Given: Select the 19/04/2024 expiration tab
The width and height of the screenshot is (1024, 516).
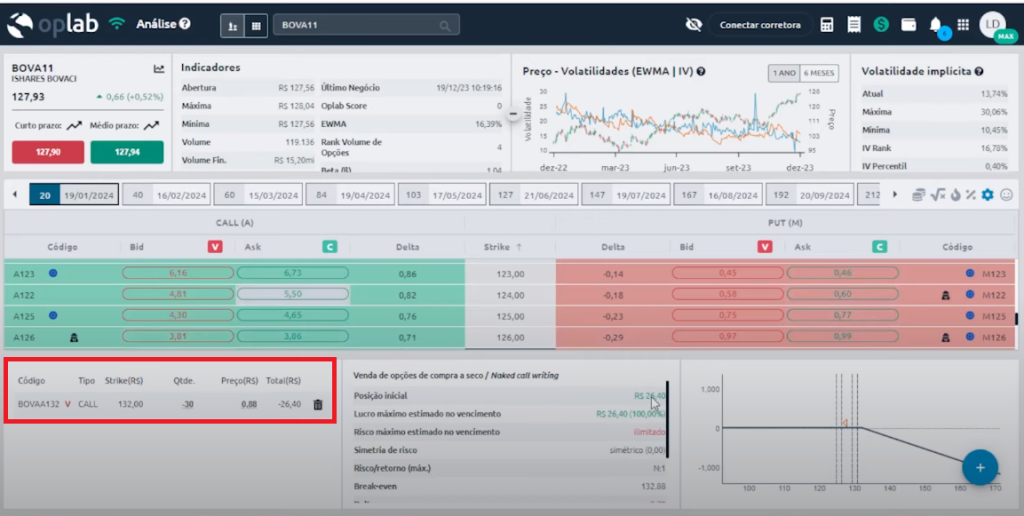Looking at the screenshot, I should 350,195.
